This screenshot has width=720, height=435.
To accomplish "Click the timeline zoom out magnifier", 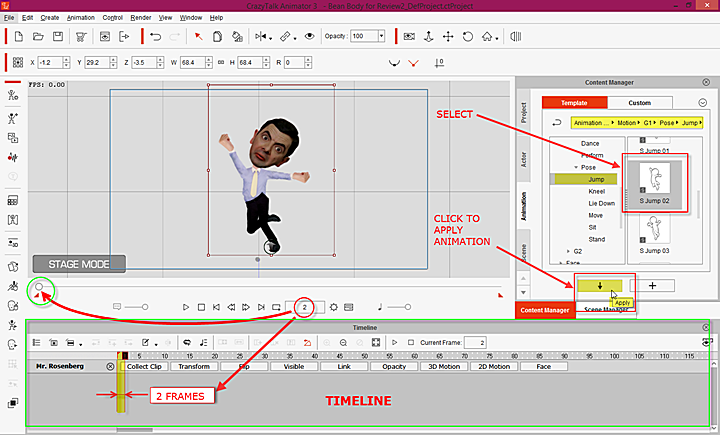I will tap(343, 343).
